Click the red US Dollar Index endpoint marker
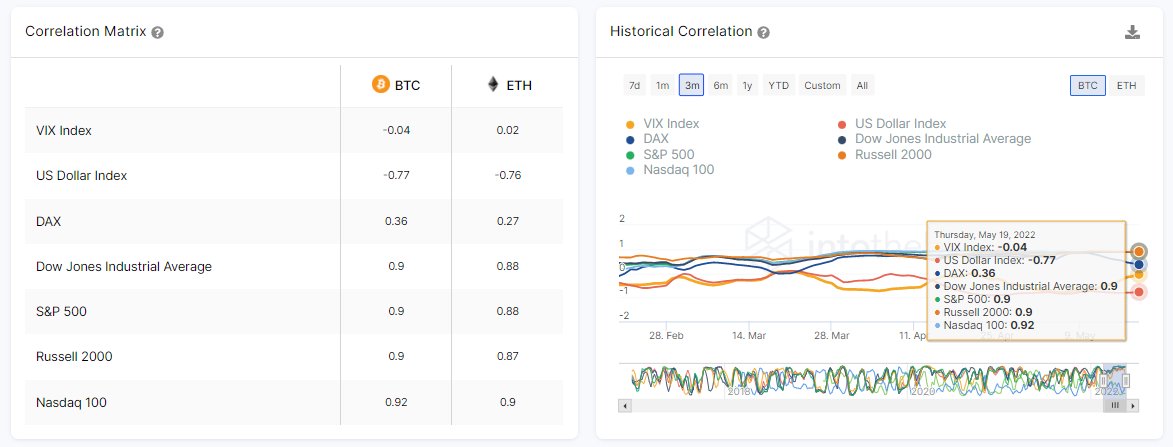This screenshot has height=447, width=1173. point(1139,292)
